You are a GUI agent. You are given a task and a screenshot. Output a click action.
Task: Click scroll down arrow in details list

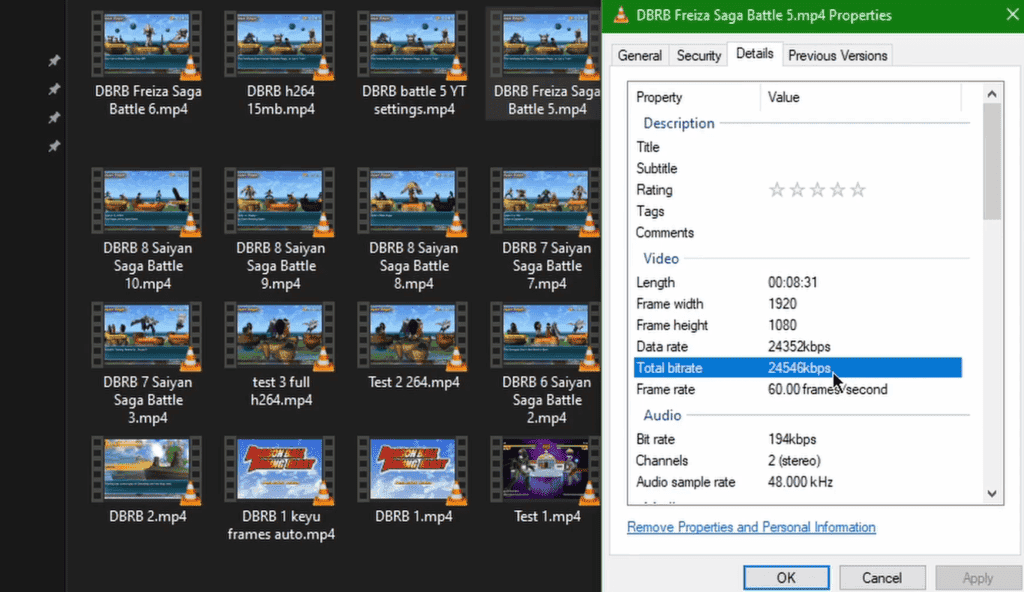pos(992,494)
